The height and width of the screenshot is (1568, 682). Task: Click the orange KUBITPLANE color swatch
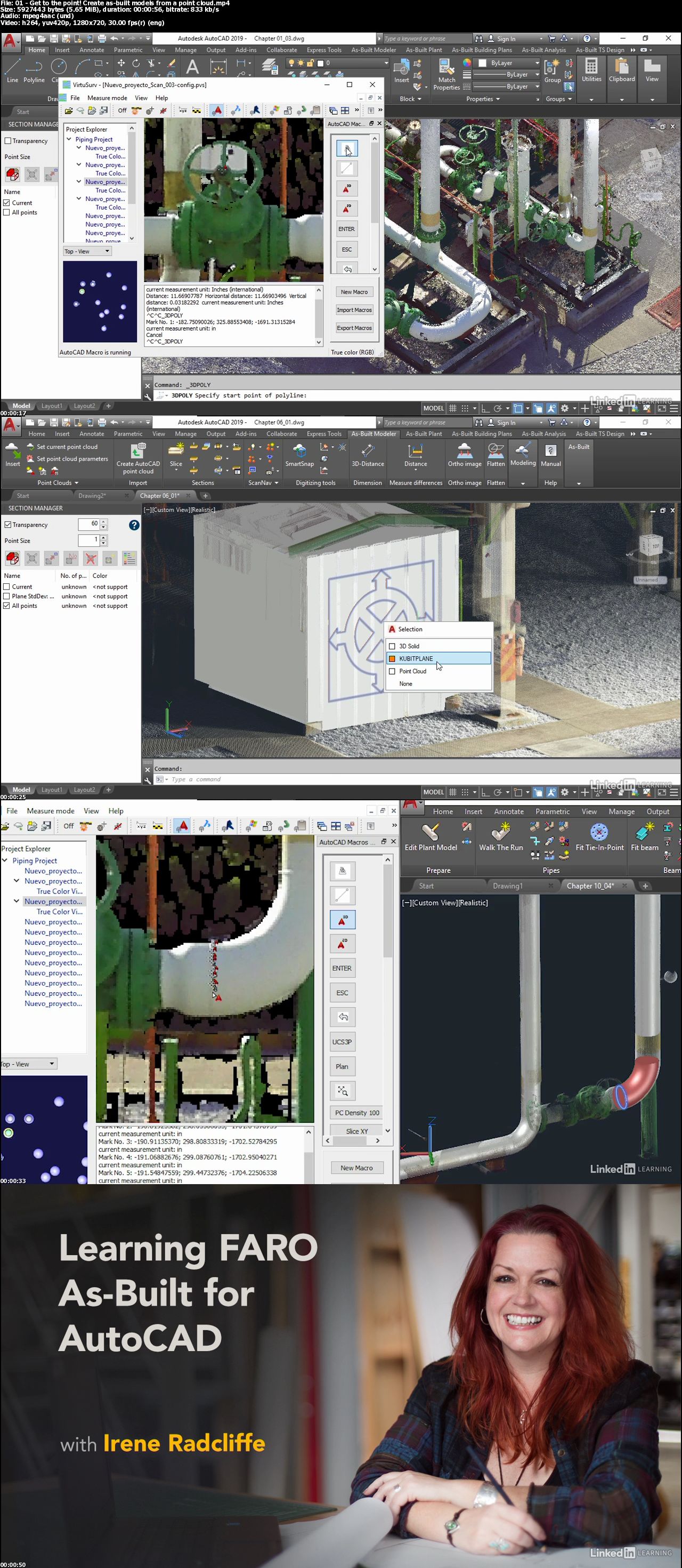coord(392,658)
